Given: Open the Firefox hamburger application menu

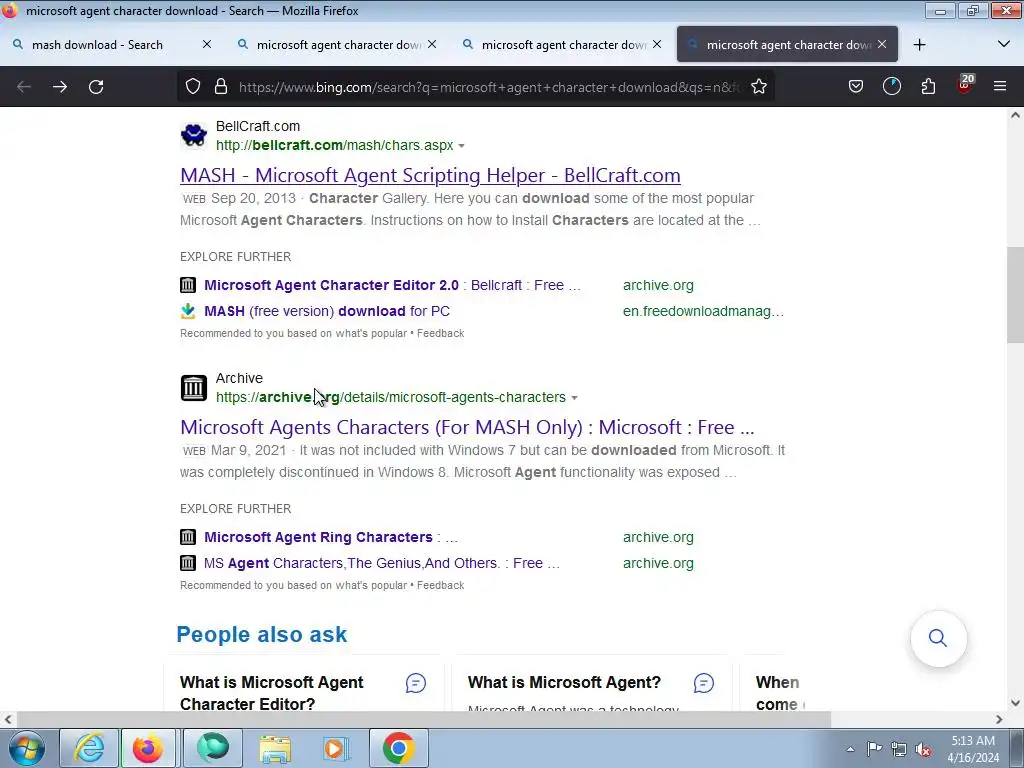Looking at the screenshot, I should (x=1000, y=87).
